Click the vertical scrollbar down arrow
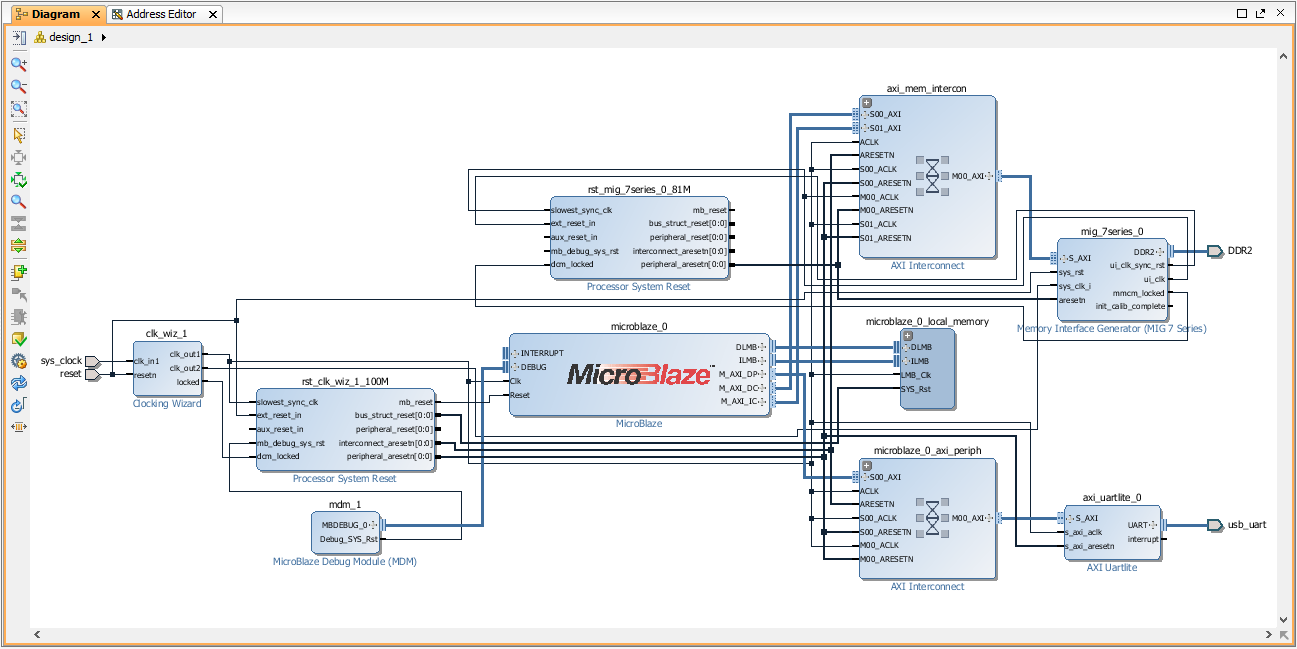The height and width of the screenshot is (649, 1297). [1284, 619]
